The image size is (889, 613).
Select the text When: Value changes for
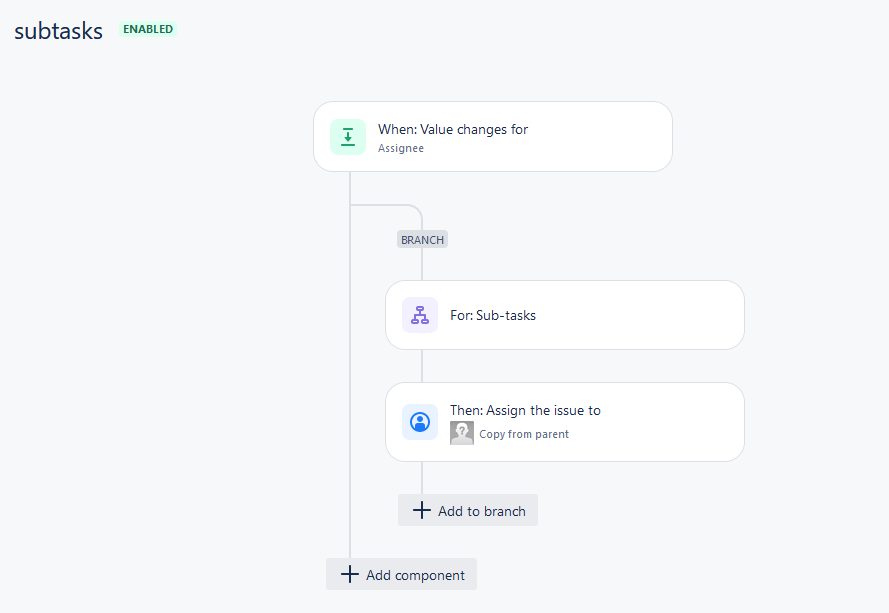(x=451, y=129)
